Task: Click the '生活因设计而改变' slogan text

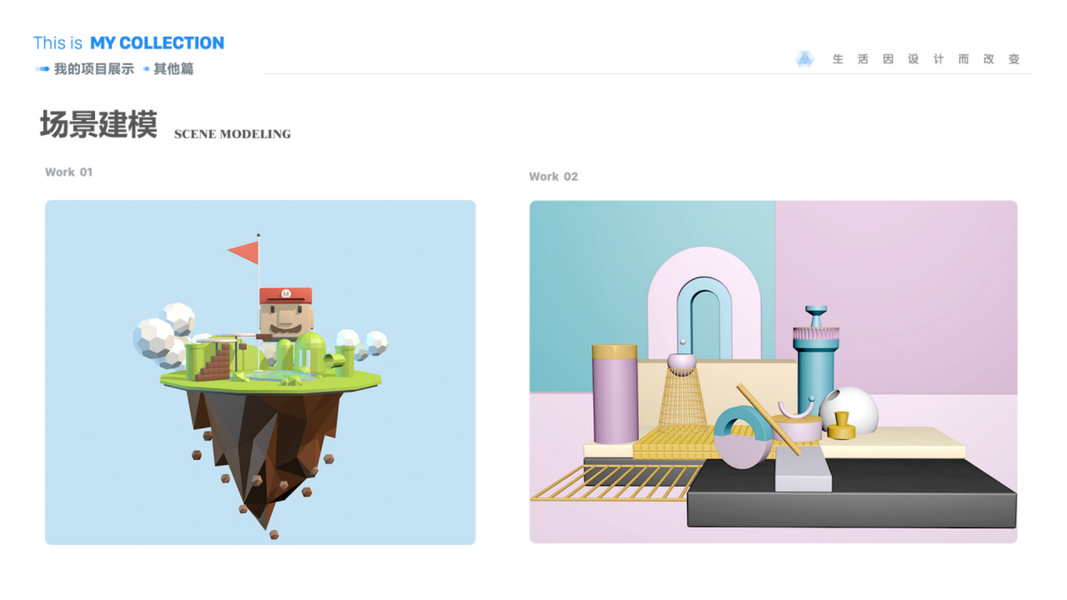Action: click(x=925, y=59)
